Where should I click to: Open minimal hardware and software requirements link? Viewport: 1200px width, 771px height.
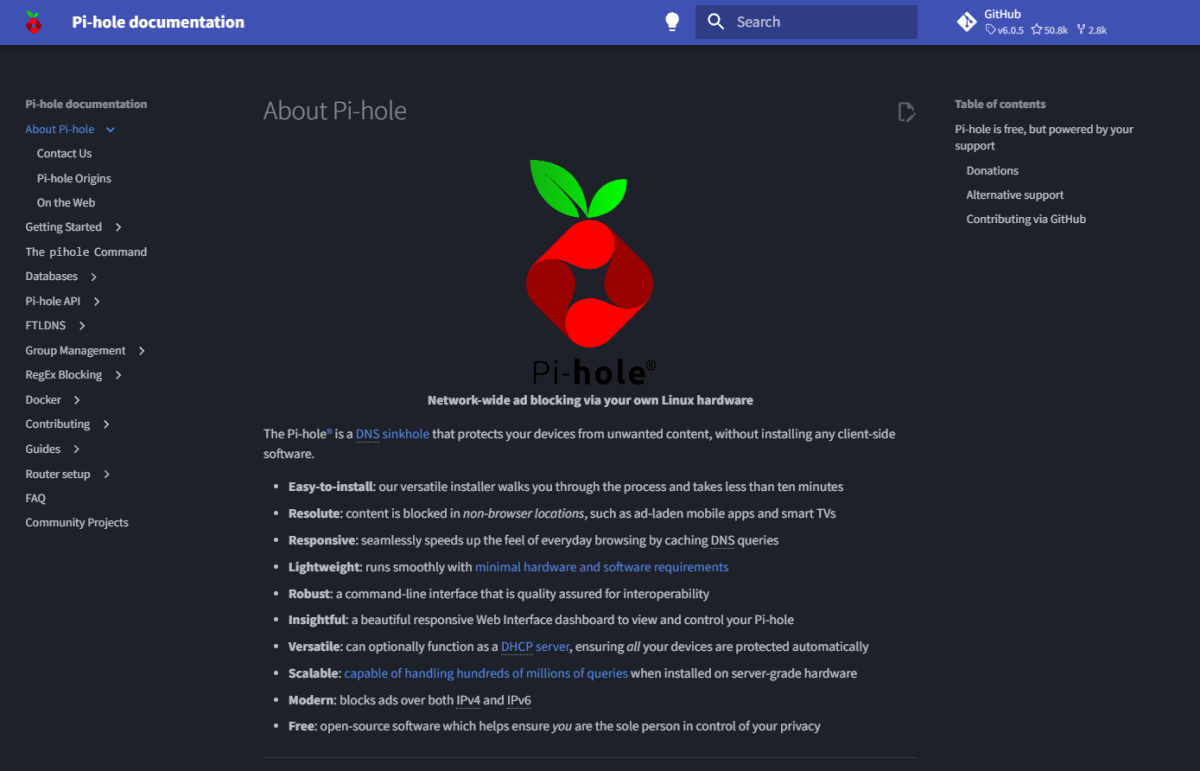point(602,567)
